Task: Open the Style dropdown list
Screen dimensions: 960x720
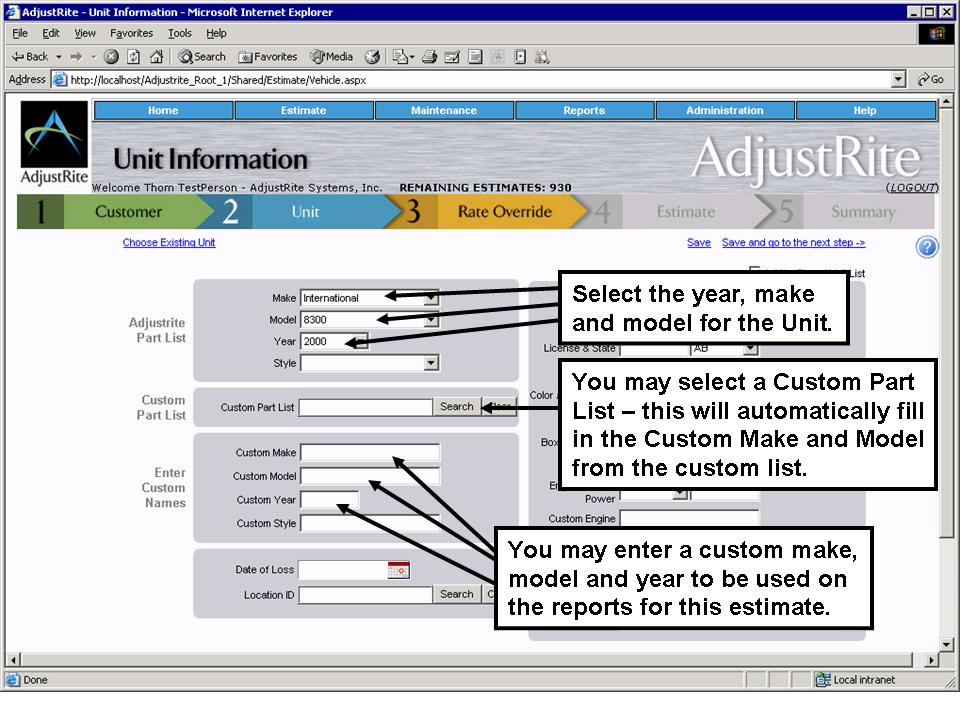Action: pyautogui.click(x=432, y=363)
